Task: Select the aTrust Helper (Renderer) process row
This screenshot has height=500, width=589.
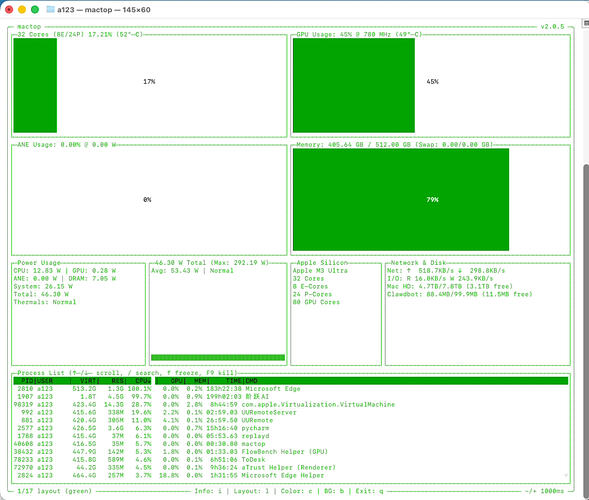Action: pos(291,468)
